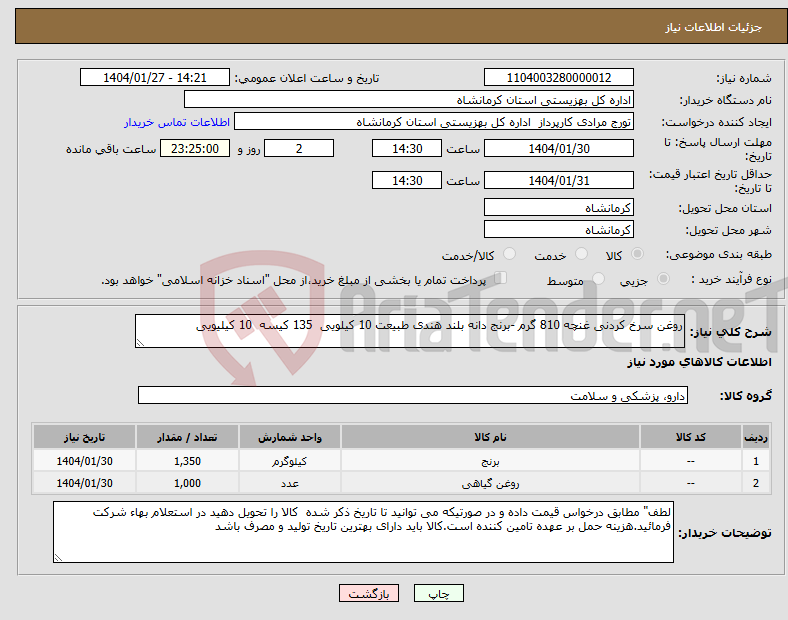
Task: Click the request creator field تورج مرادی
Action: point(434,122)
